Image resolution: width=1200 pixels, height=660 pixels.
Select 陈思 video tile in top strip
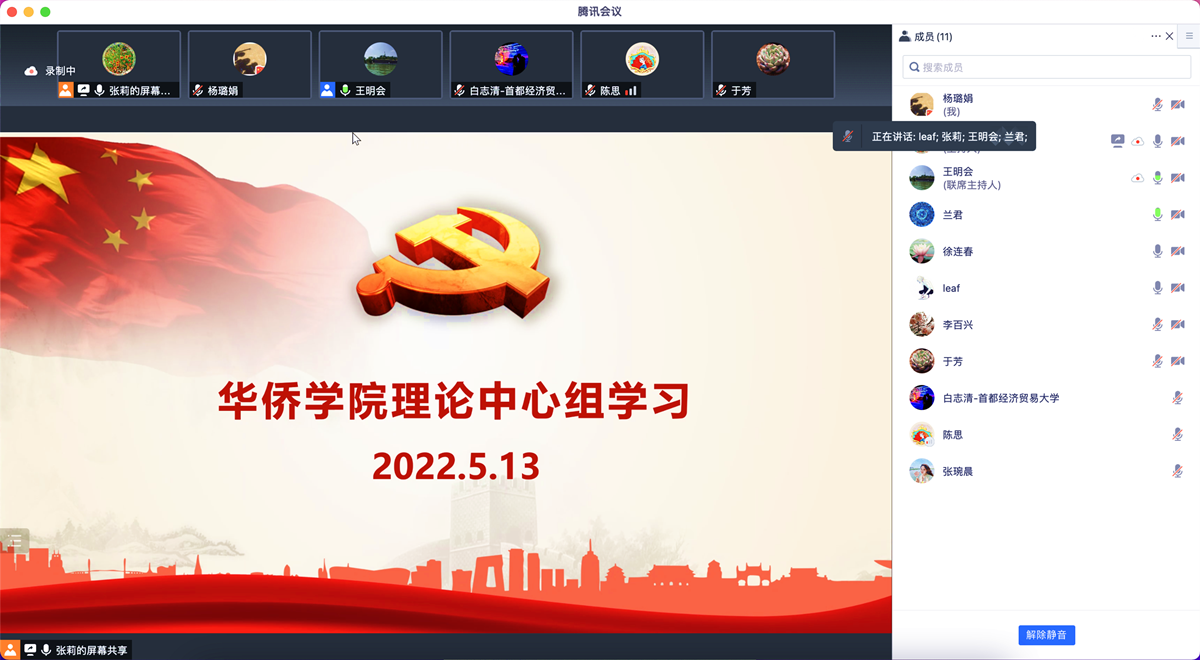[x=643, y=64]
